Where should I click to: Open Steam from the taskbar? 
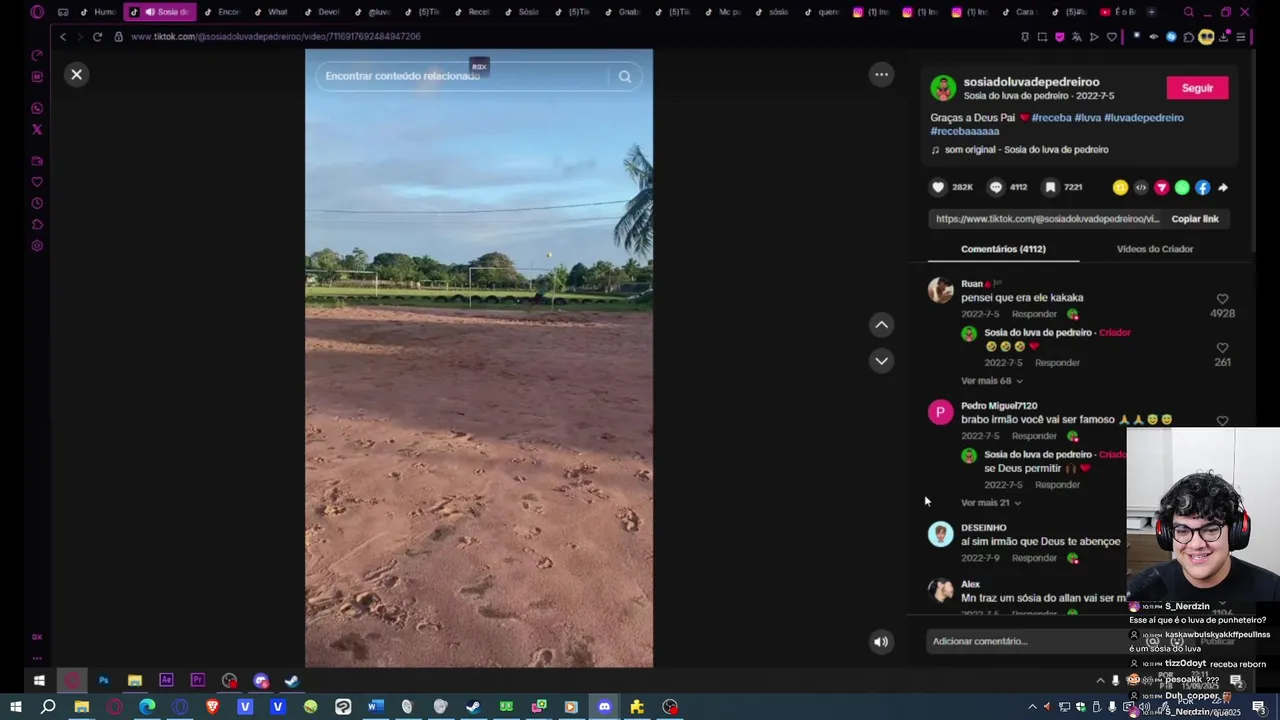473,707
